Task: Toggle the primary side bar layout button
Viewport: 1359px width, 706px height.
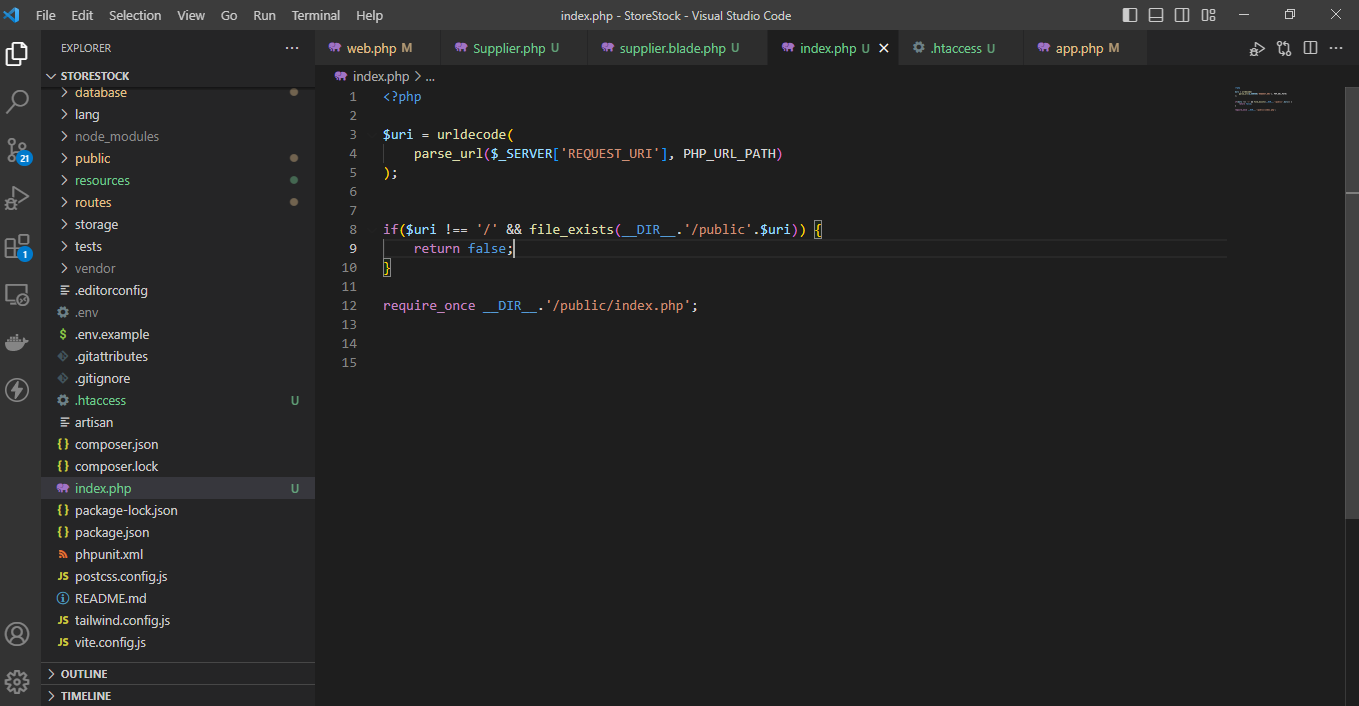Action: pyautogui.click(x=1130, y=15)
